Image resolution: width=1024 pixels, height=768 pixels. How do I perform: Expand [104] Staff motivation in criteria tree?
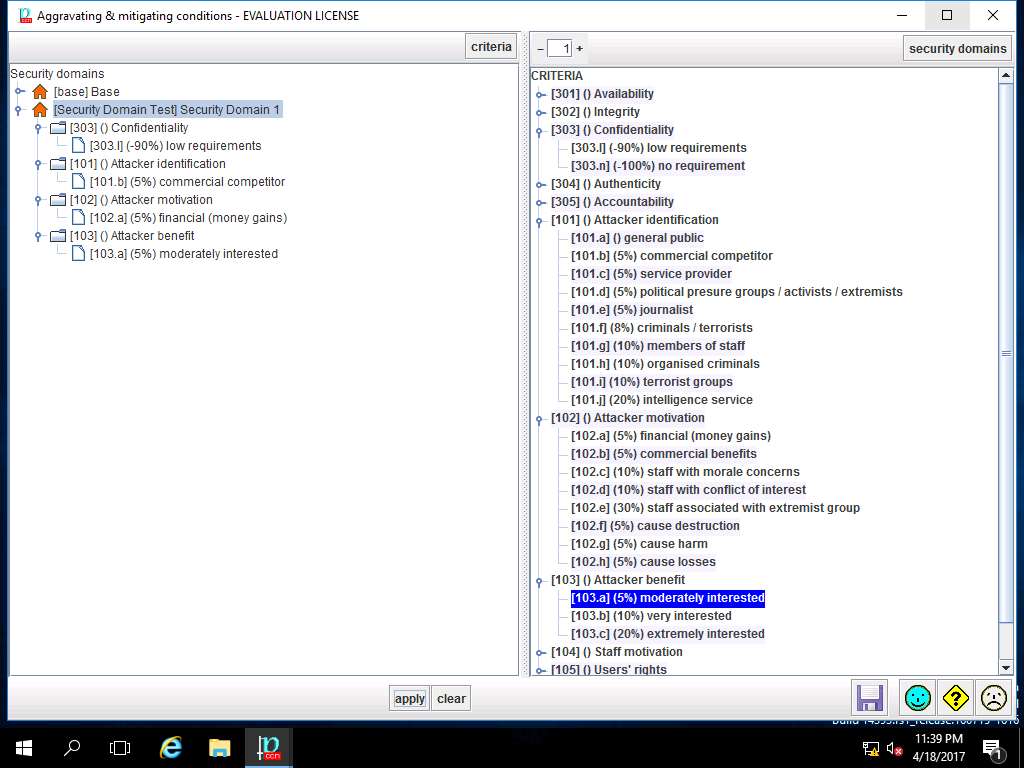[x=540, y=652]
